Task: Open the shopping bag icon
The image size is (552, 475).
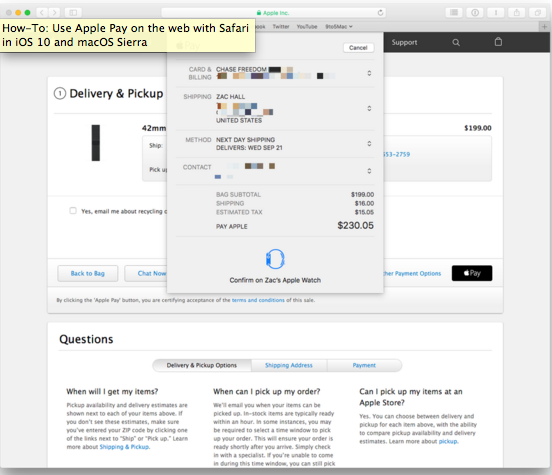Action: [x=498, y=42]
